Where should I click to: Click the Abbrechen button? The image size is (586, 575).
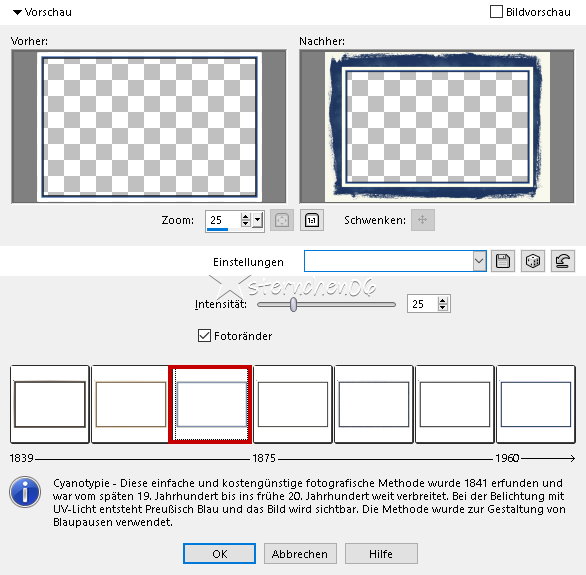point(300,554)
